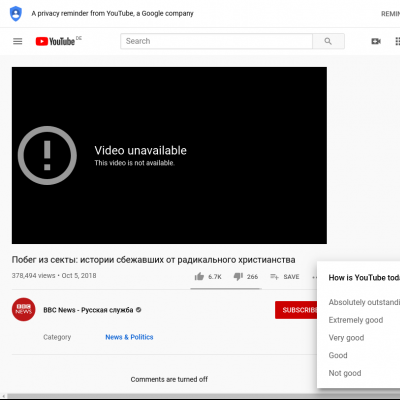
Task: Save the video to a playlist
Action: [x=285, y=277]
